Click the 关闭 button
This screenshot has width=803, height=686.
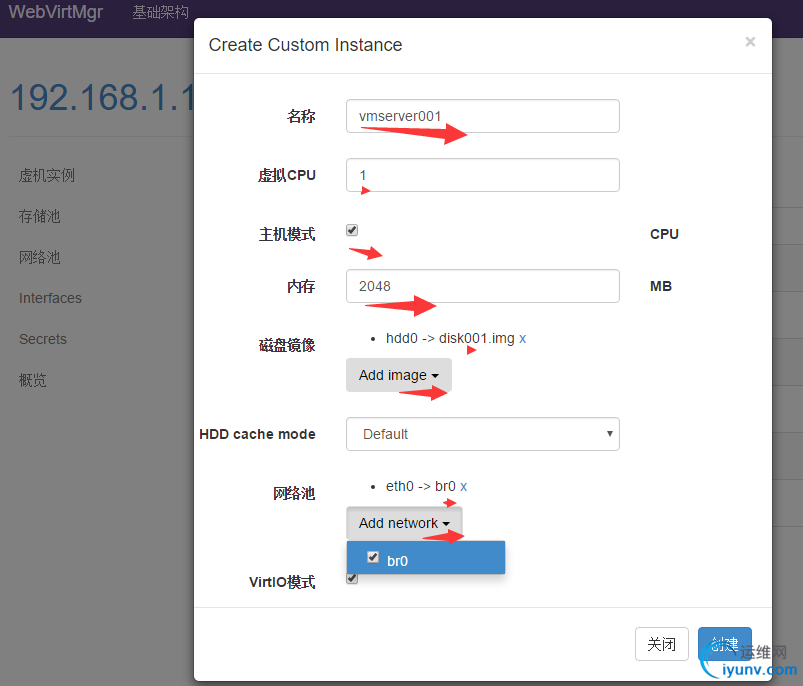[661, 644]
